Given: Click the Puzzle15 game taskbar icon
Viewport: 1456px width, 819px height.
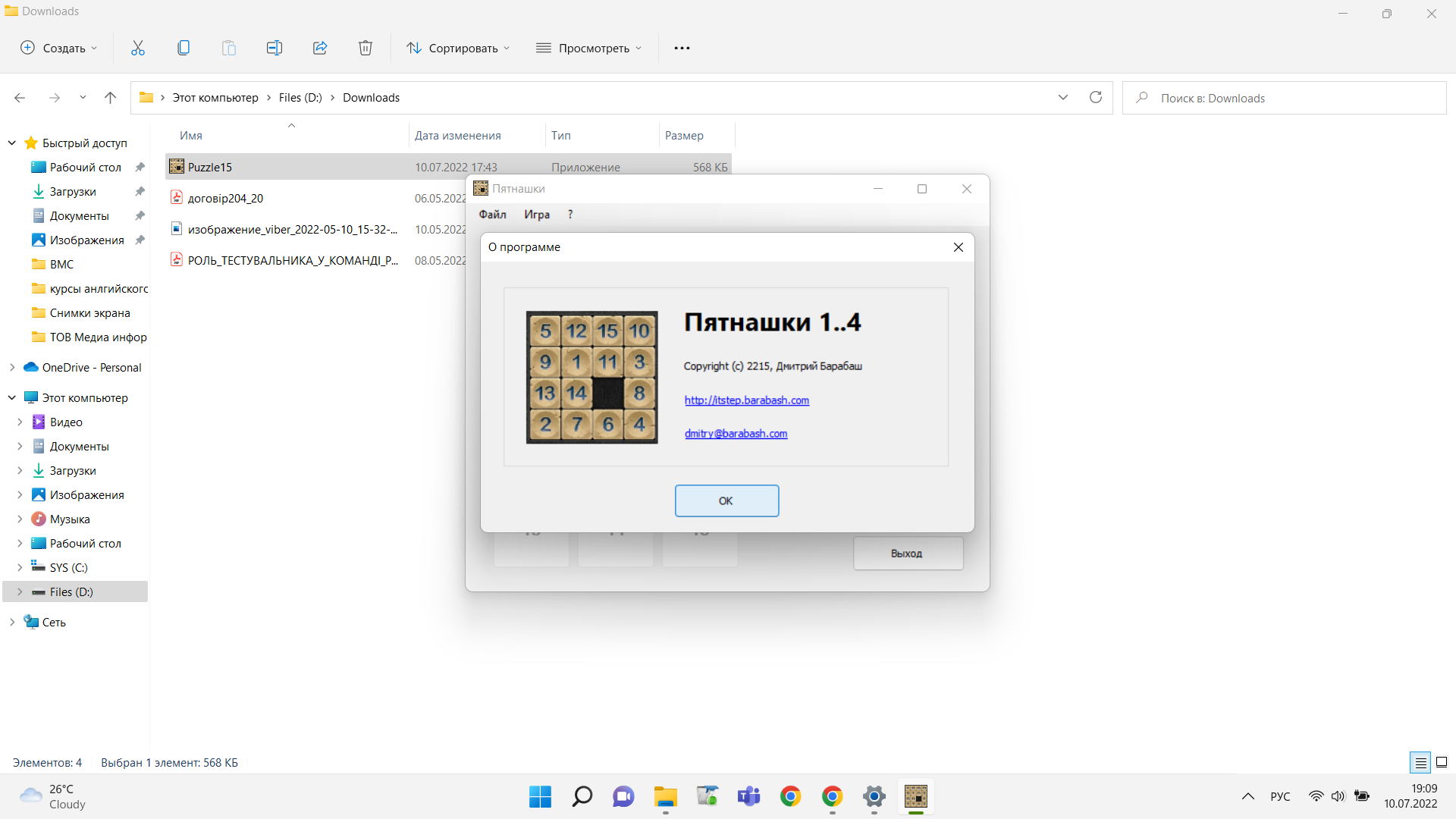Looking at the screenshot, I should point(915,796).
